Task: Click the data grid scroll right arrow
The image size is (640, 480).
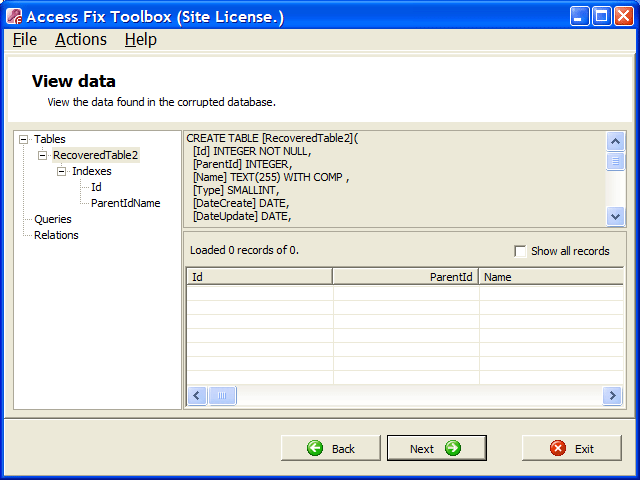Action: point(612,395)
